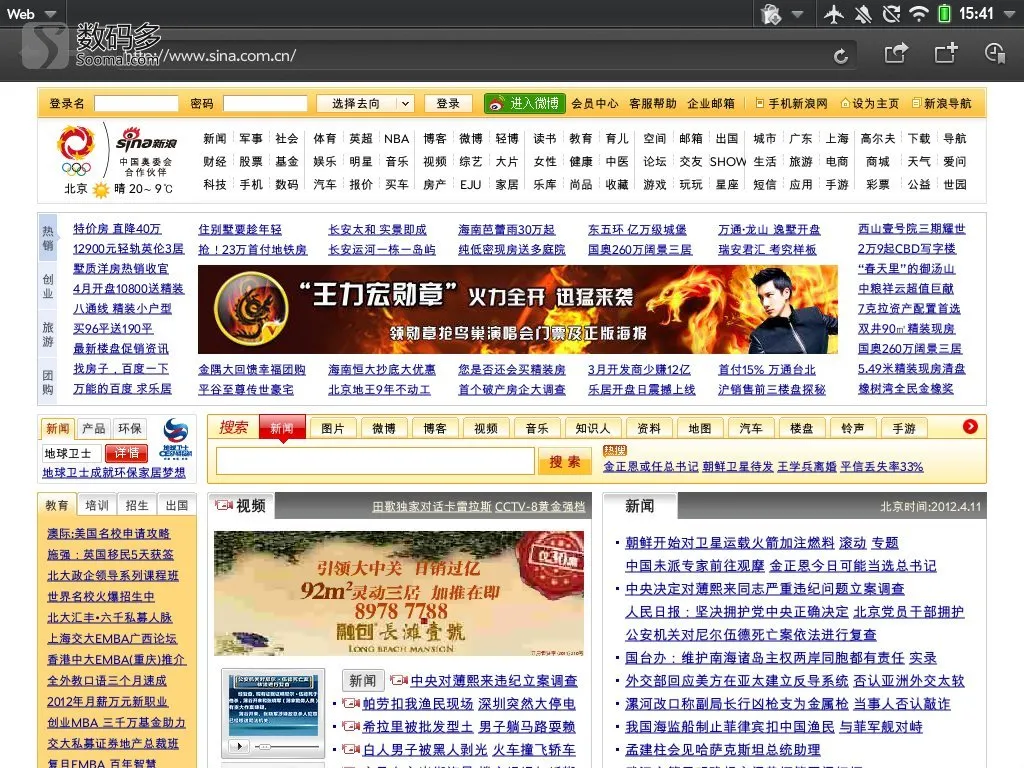Tap the airplane mode icon in status bar

coord(833,14)
